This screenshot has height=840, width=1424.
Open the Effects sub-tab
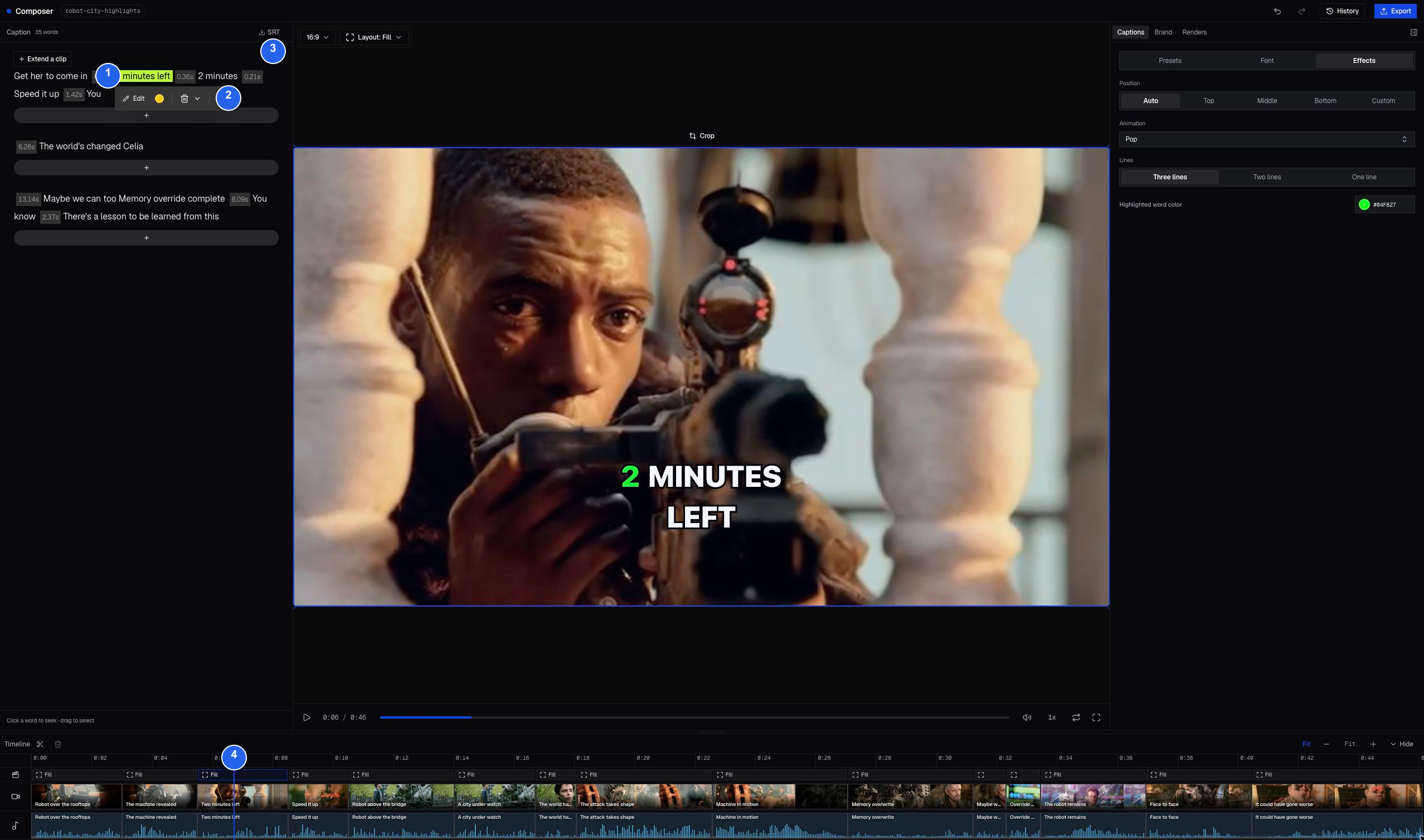tap(1364, 61)
